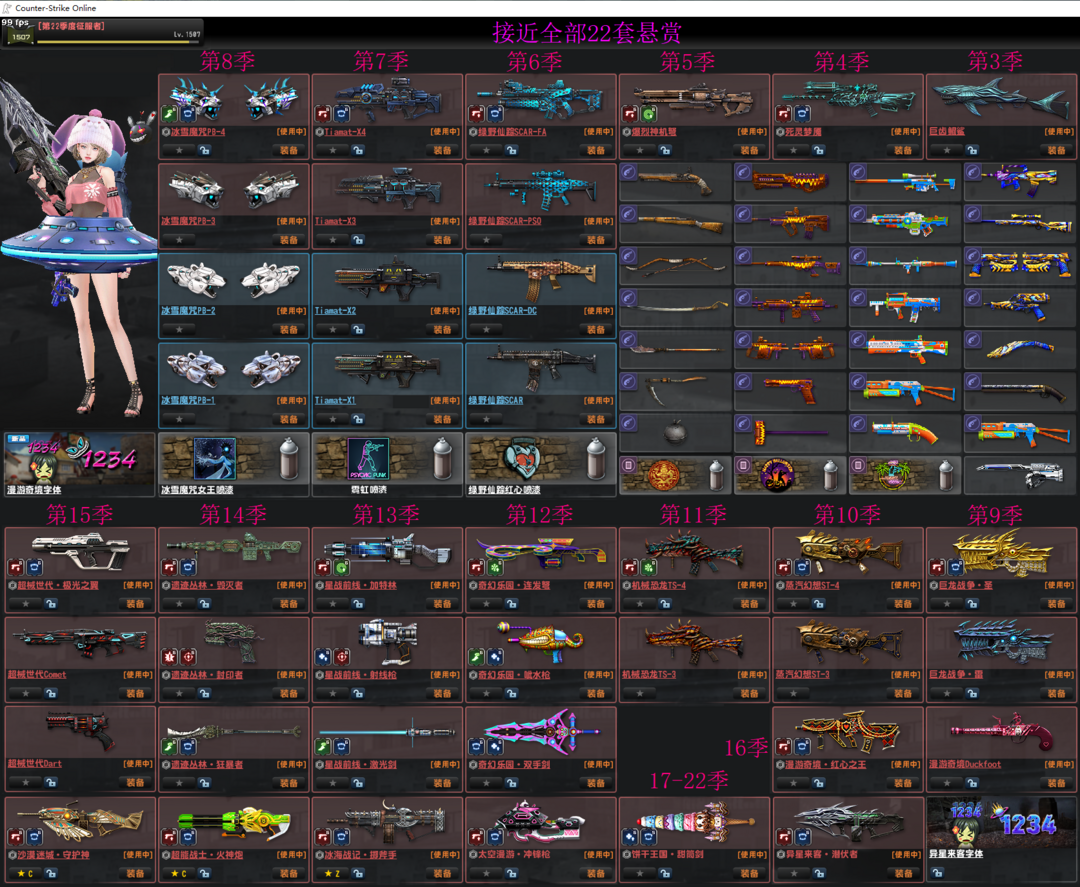Click the green badge icon on 冰雪魔咒PB-4
The image size is (1080, 887).
169,113
